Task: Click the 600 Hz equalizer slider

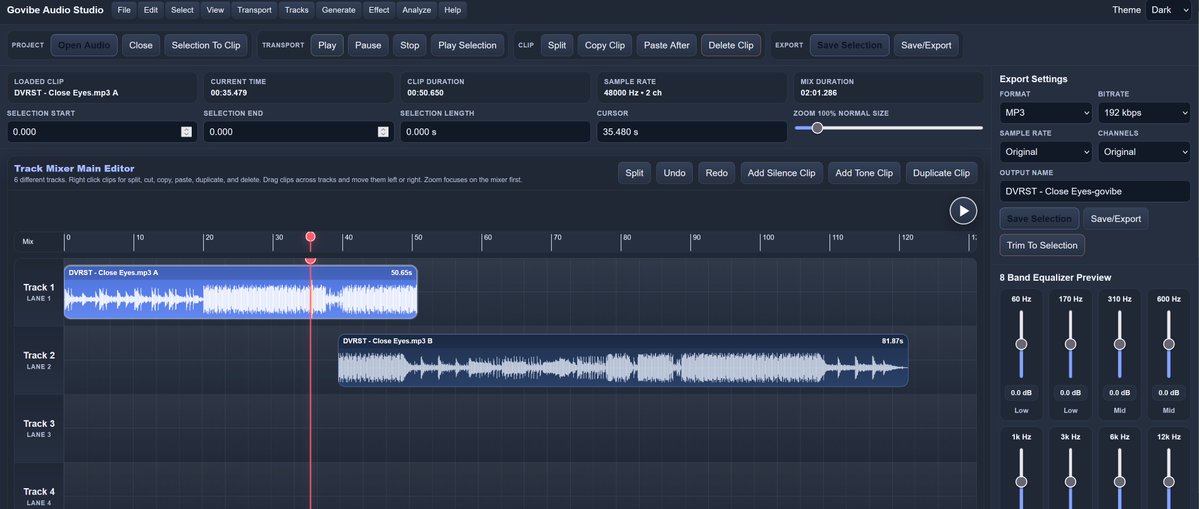Action: pyautogui.click(x=1168, y=344)
